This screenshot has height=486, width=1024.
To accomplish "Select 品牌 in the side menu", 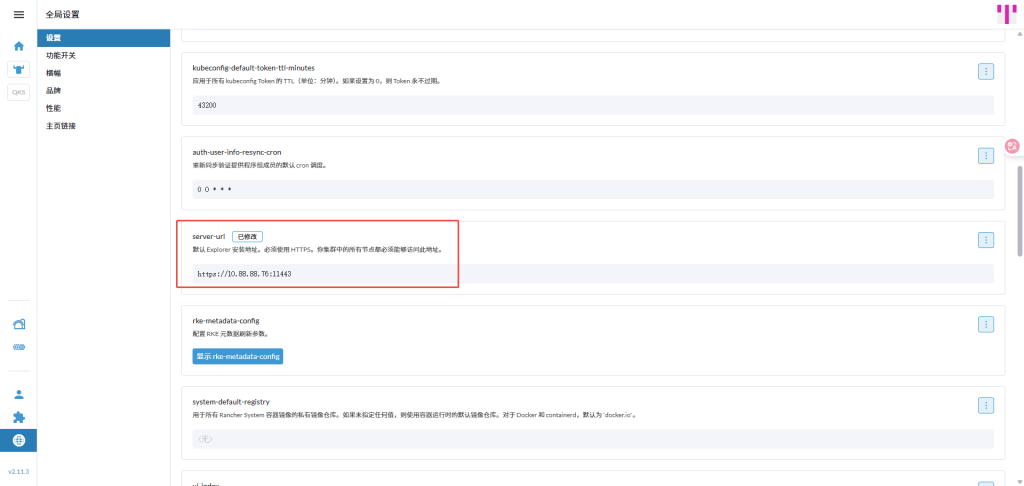I will click(x=53, y=90).
